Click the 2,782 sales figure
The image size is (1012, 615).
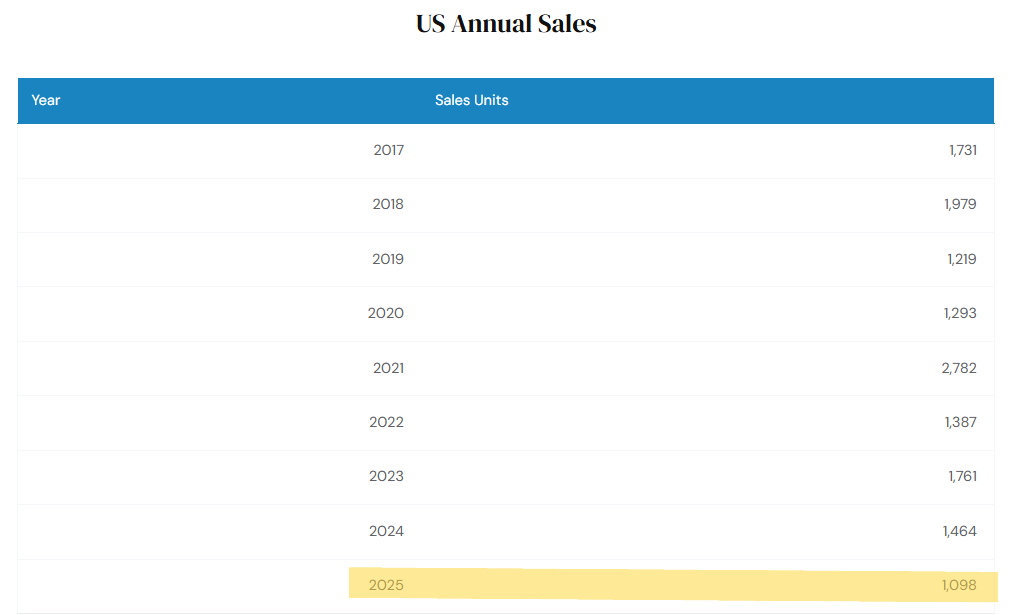coord(959,368)
